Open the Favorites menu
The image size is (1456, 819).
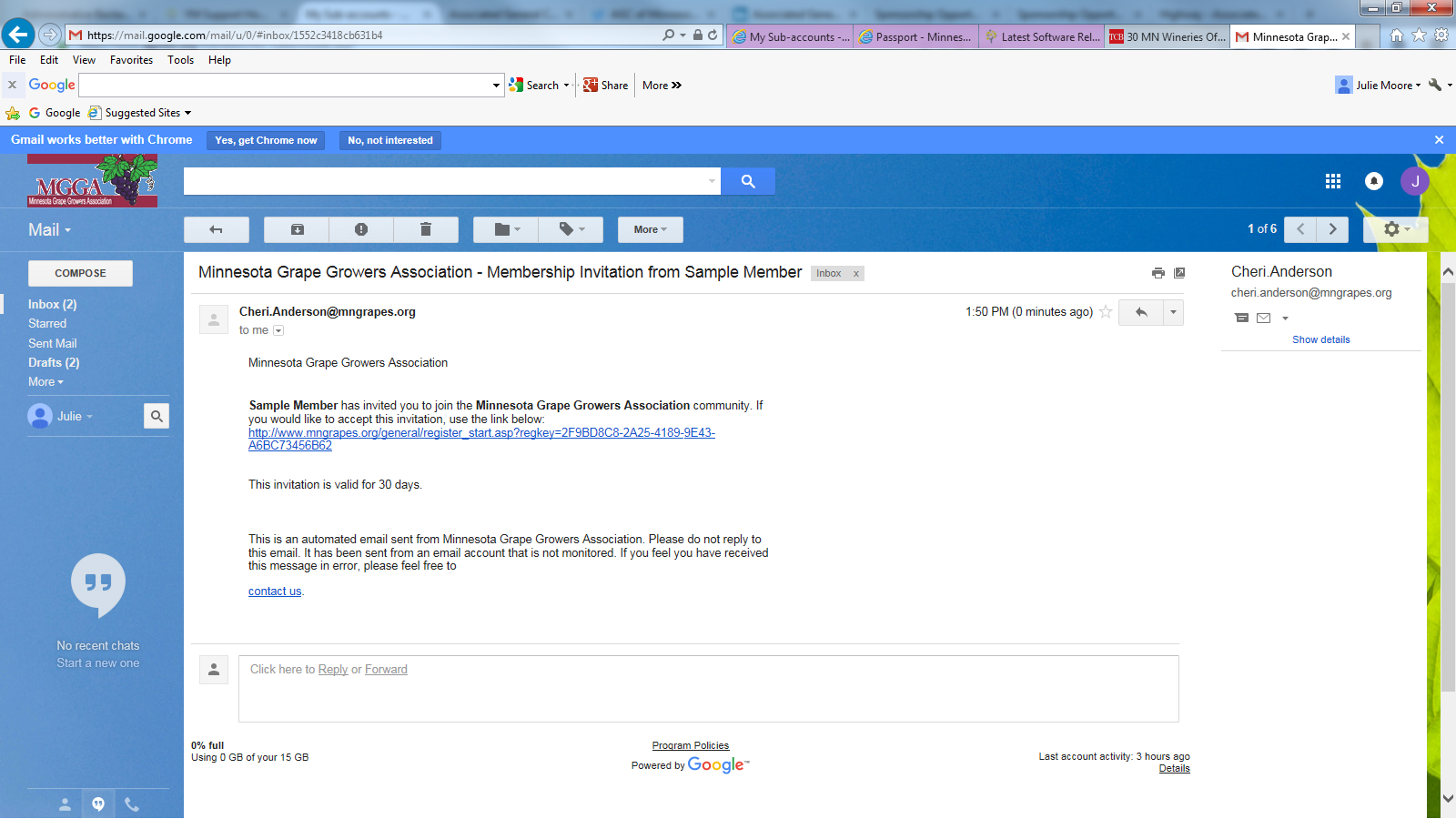point(131,60)
